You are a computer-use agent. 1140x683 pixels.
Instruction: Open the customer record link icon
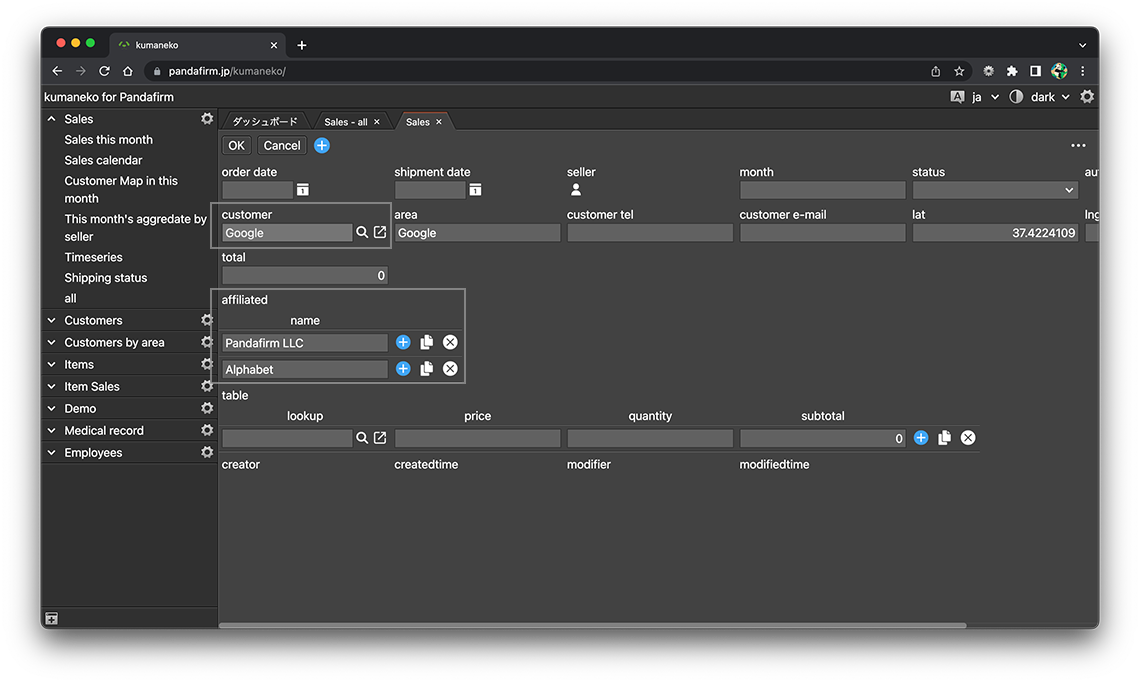(380, 233)
